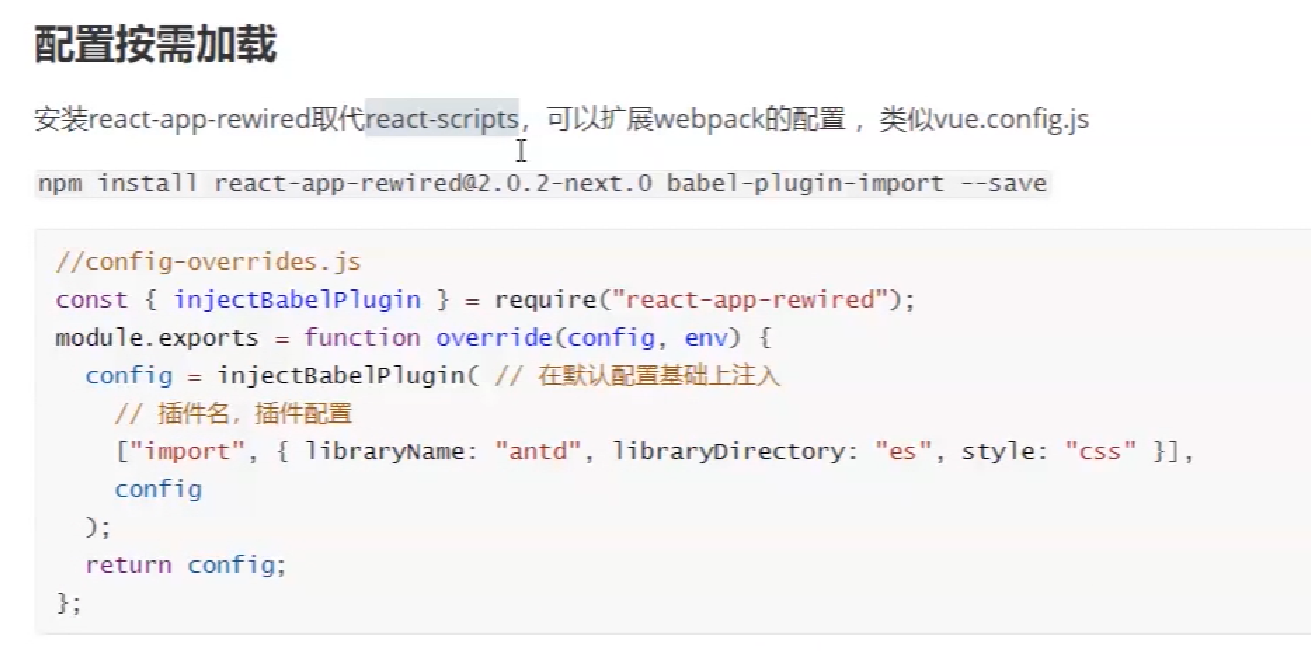Click the ["import", { libraryName: "antd" line
This screenshot has width=1311, height=654.
tap(655, 451)
